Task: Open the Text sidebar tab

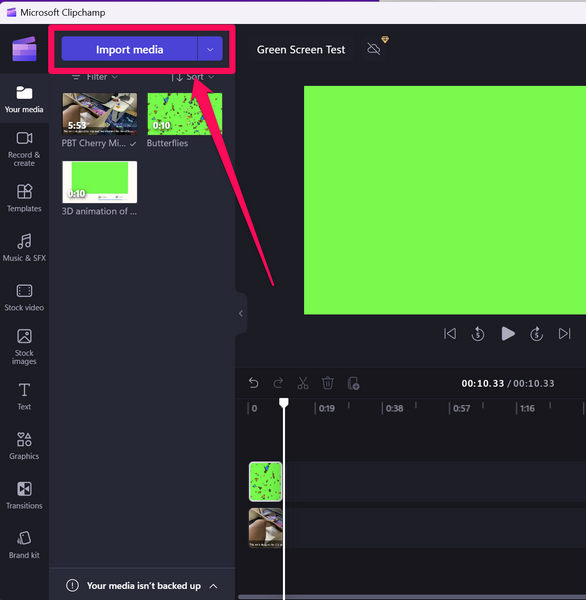Action: [24, 396]
